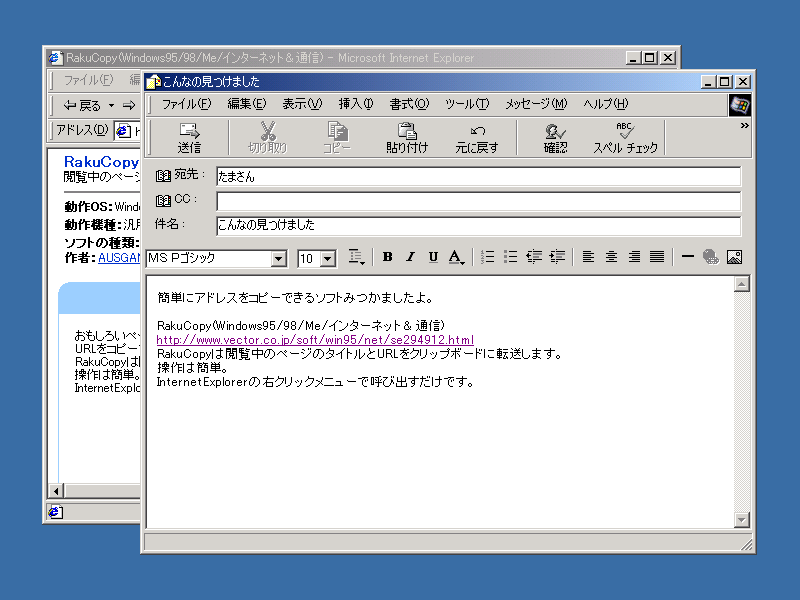The height and width of the screenshot is (600, 800).
Task: Click the 送信 (Send) toolbar button
Action: (189, 138)
